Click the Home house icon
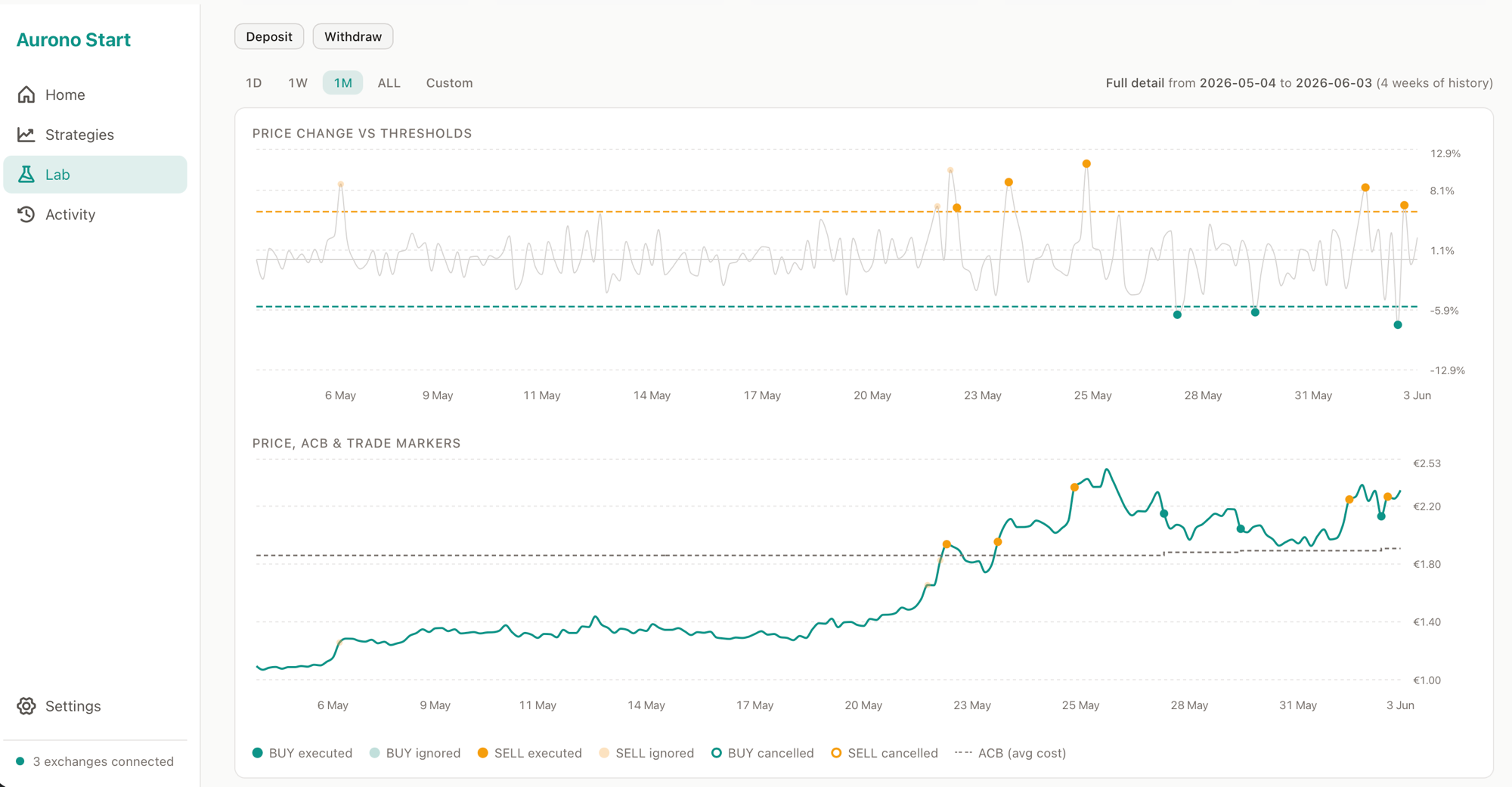This screenshot has width=1512, height=787. [x=26, y=95]
